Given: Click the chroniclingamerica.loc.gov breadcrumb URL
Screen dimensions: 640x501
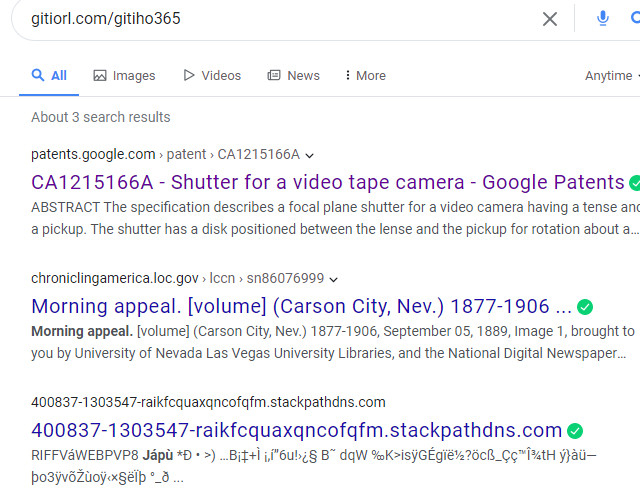Looking at the screenshot, I should point(178,278).
